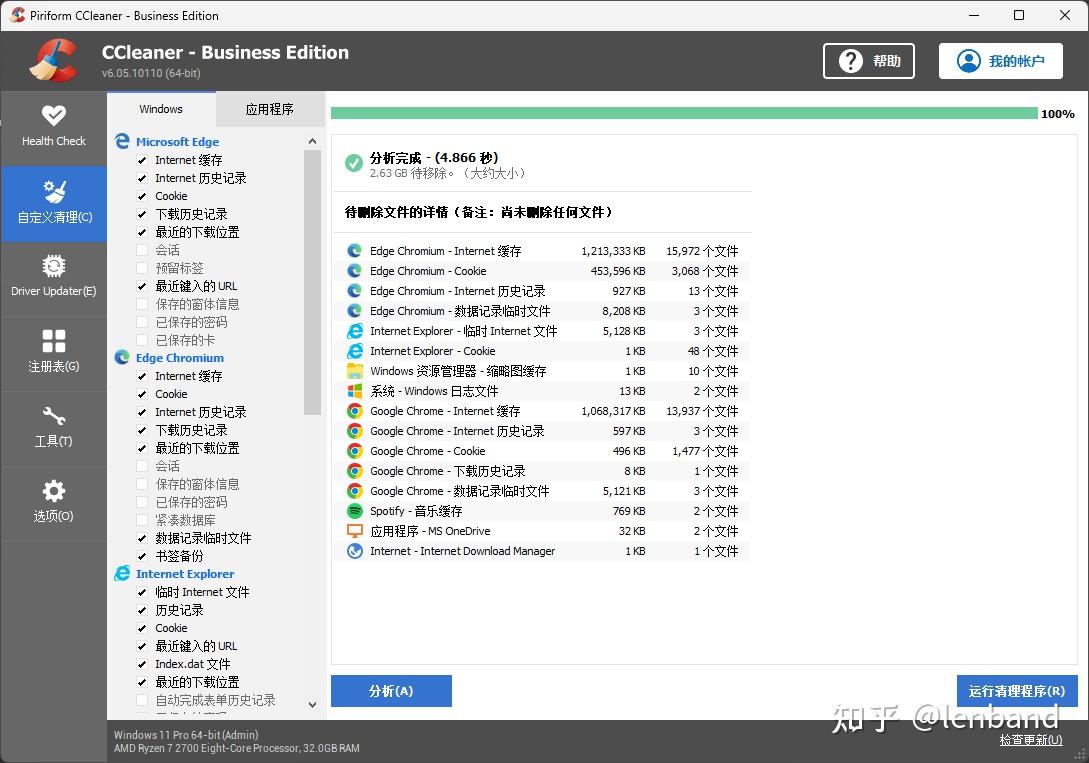Open the Driver Updater gear icon
Screen dimensions: 1089x763
53,266
